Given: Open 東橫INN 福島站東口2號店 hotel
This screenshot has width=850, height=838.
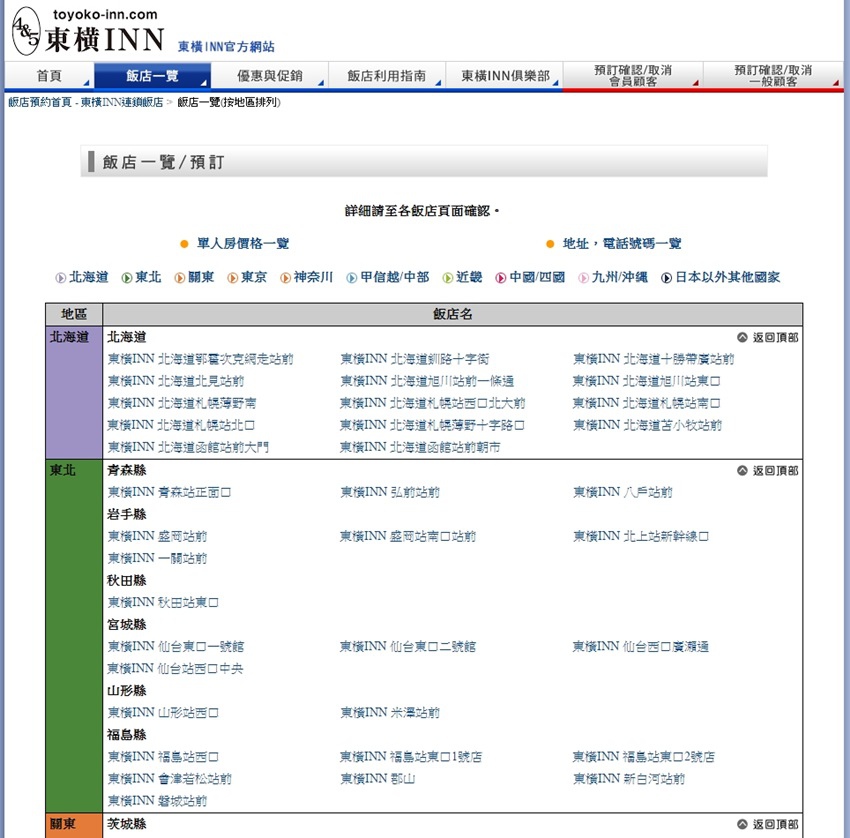Looking at the screenshot, I should (643, 757).
